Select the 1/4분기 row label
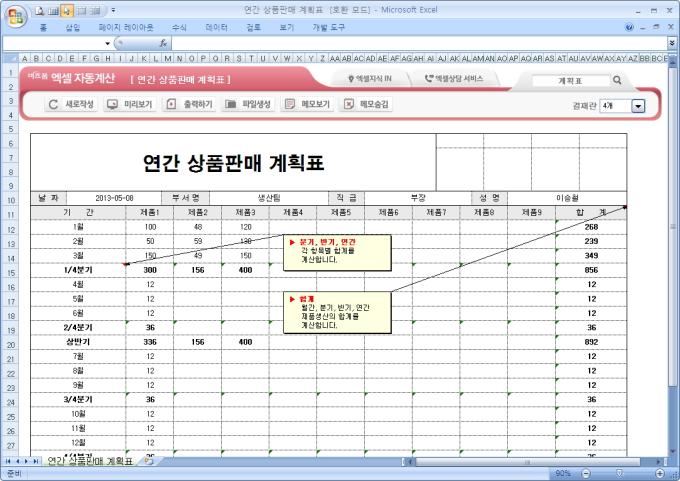Viewport: 680px width, 481px height. coord(78,270)
